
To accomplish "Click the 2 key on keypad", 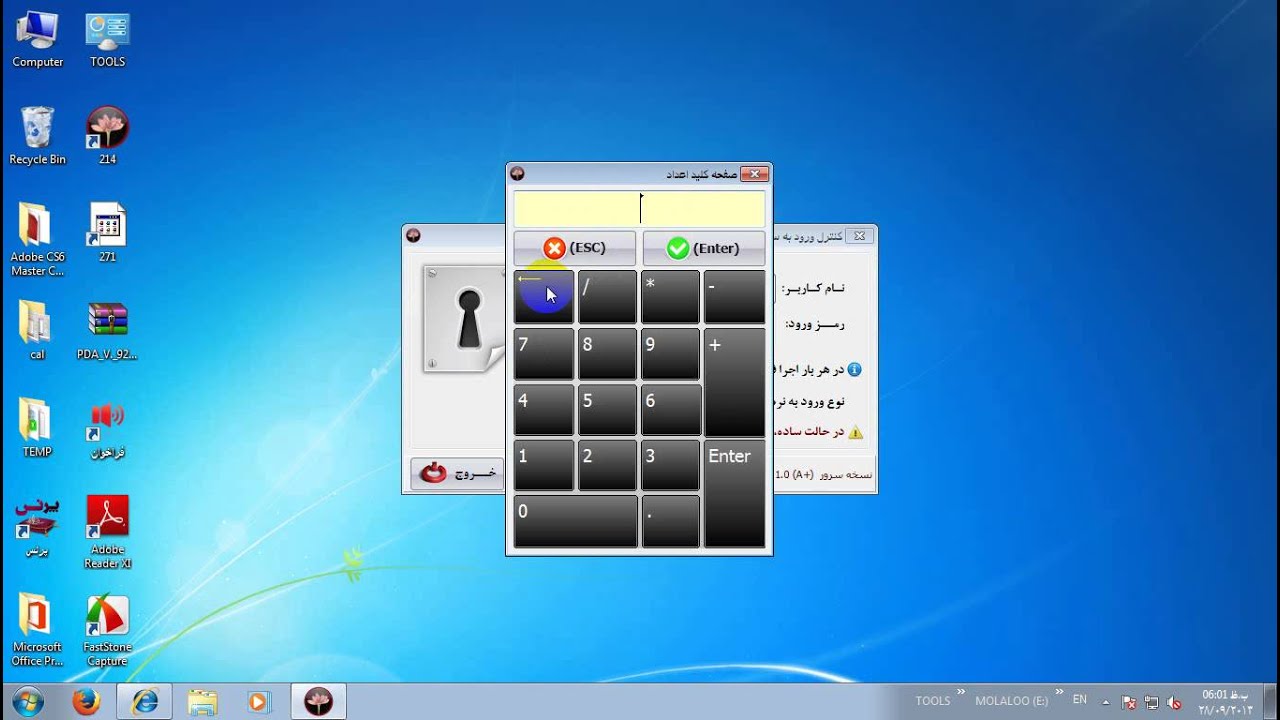I will (607, 465).
